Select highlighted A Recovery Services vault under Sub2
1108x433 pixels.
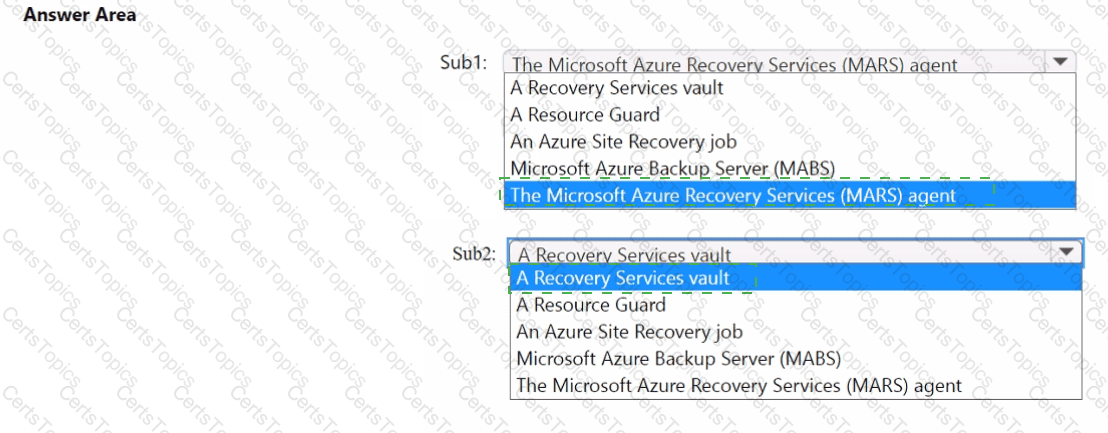click(x=624, y=278)
